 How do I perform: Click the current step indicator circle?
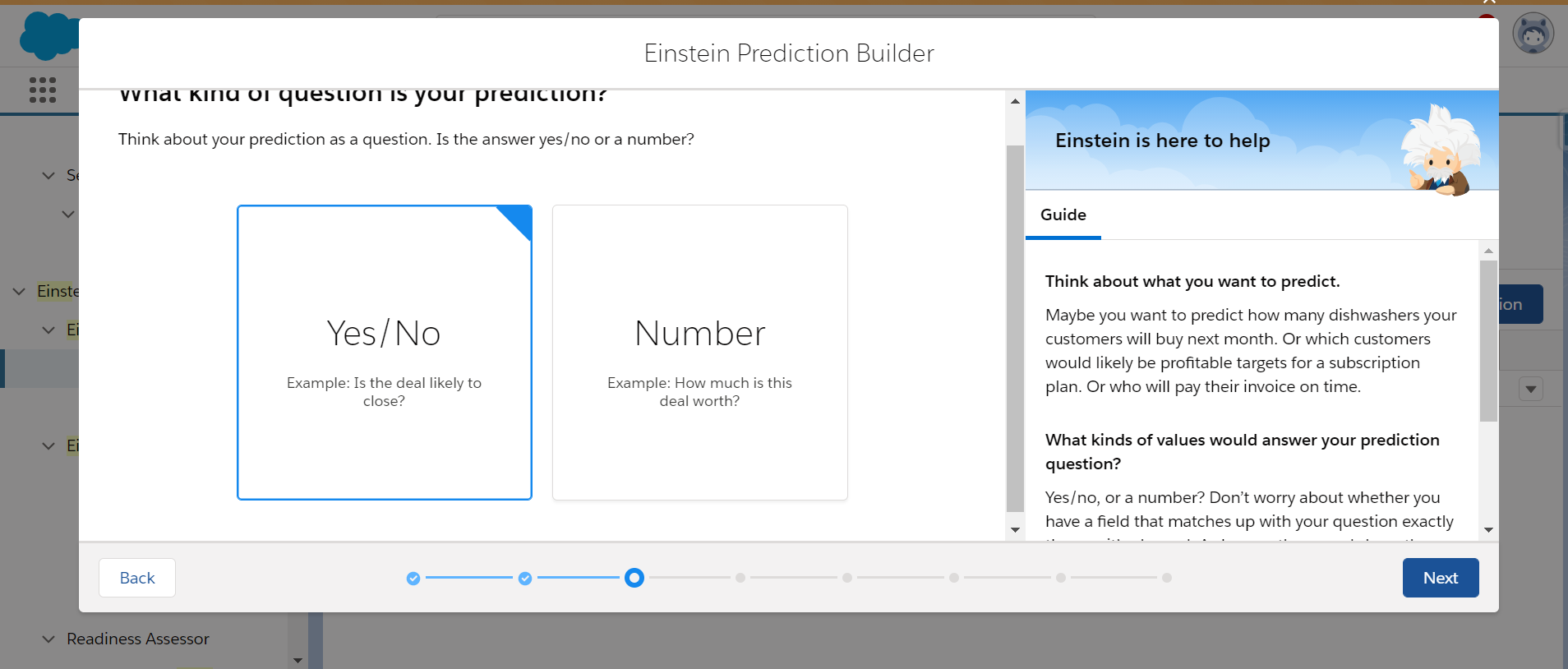(x=634, y=578)
